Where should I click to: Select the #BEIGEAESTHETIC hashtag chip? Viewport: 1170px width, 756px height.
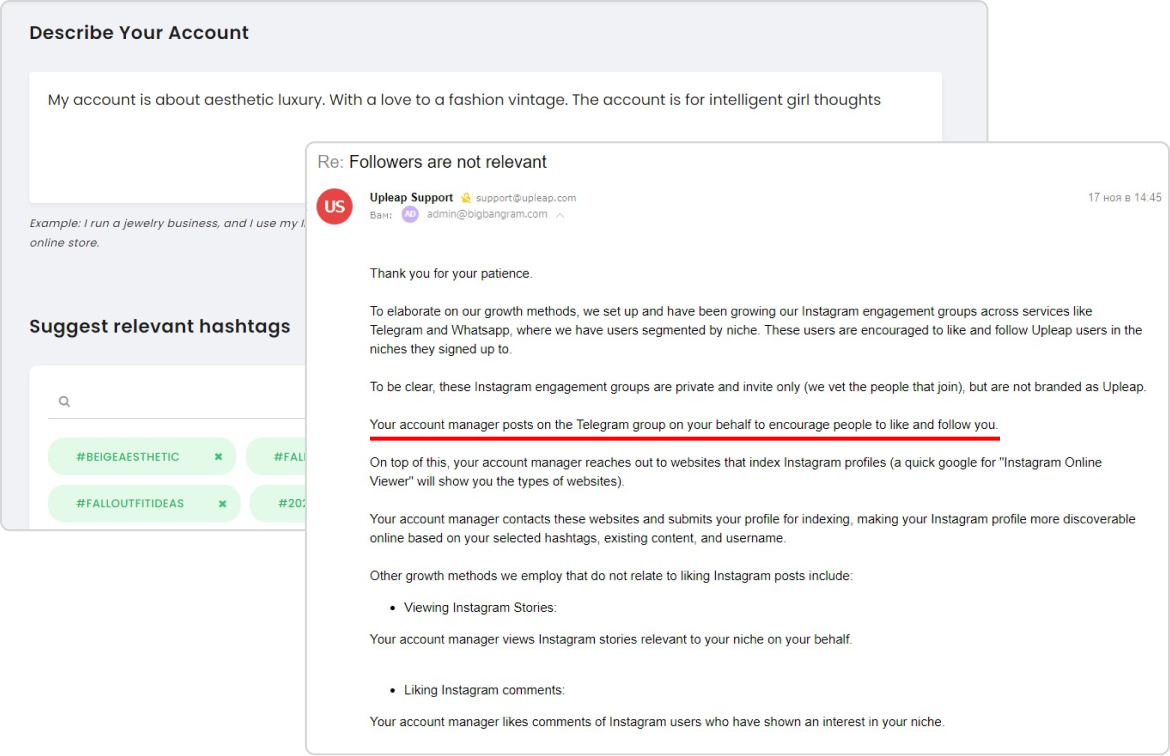(x=128, y=457)
